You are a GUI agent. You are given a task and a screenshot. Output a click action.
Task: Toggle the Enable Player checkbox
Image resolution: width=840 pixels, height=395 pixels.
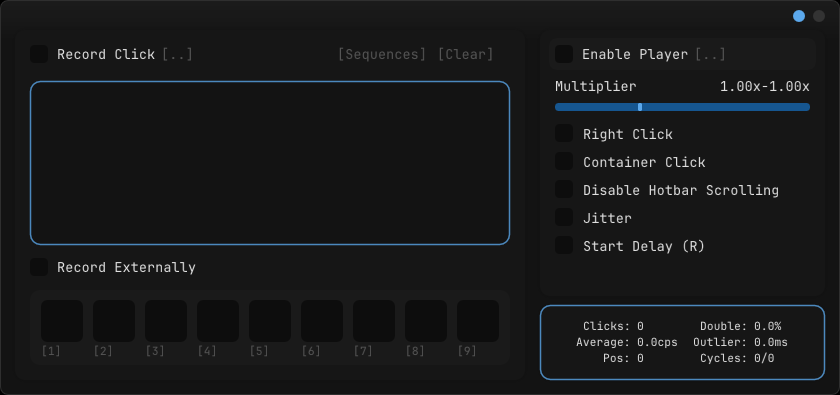tap(564, 54)
